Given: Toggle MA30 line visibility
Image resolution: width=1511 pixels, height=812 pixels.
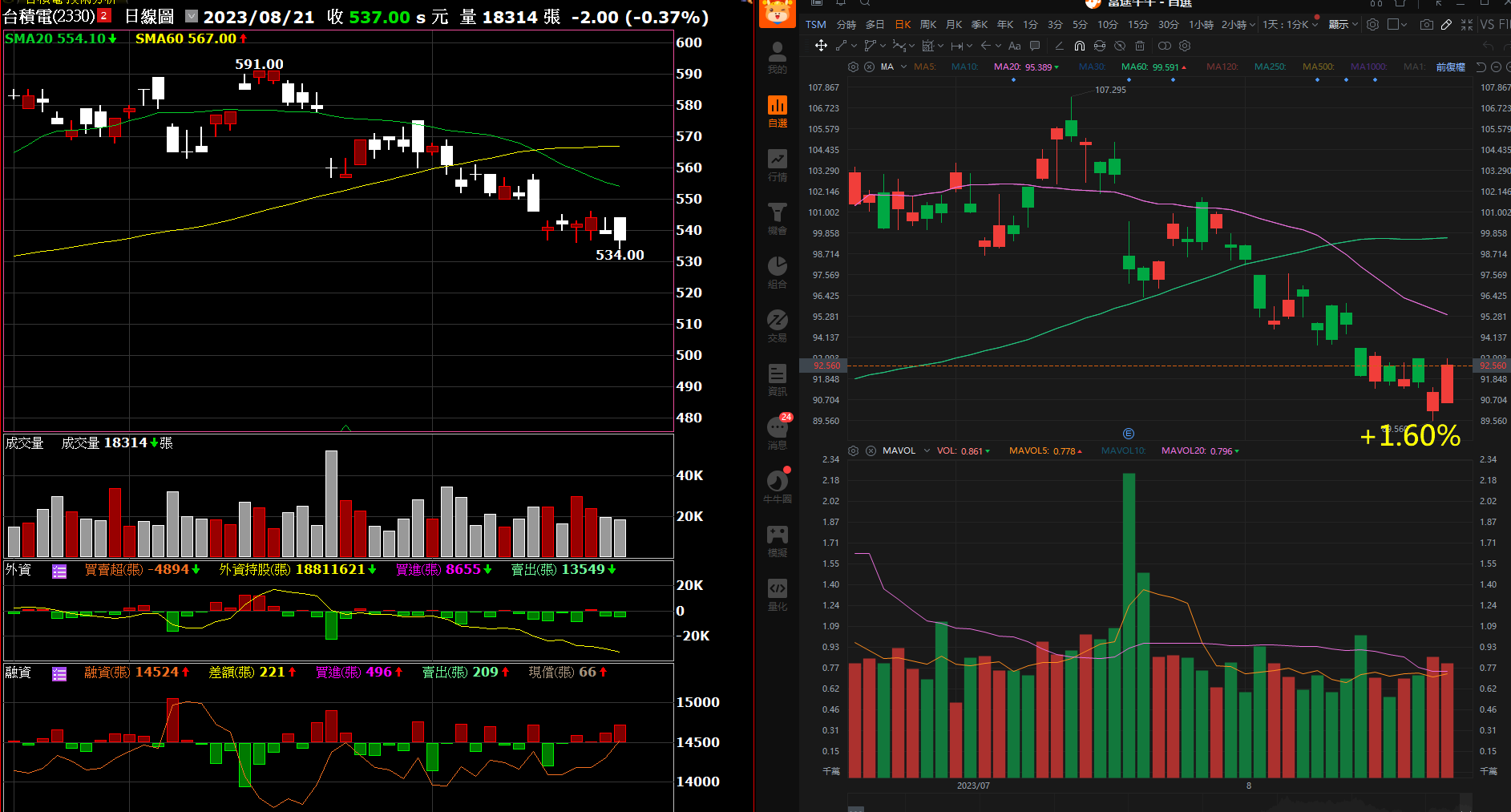Looking at the screenshot, I should point(1093,67).
